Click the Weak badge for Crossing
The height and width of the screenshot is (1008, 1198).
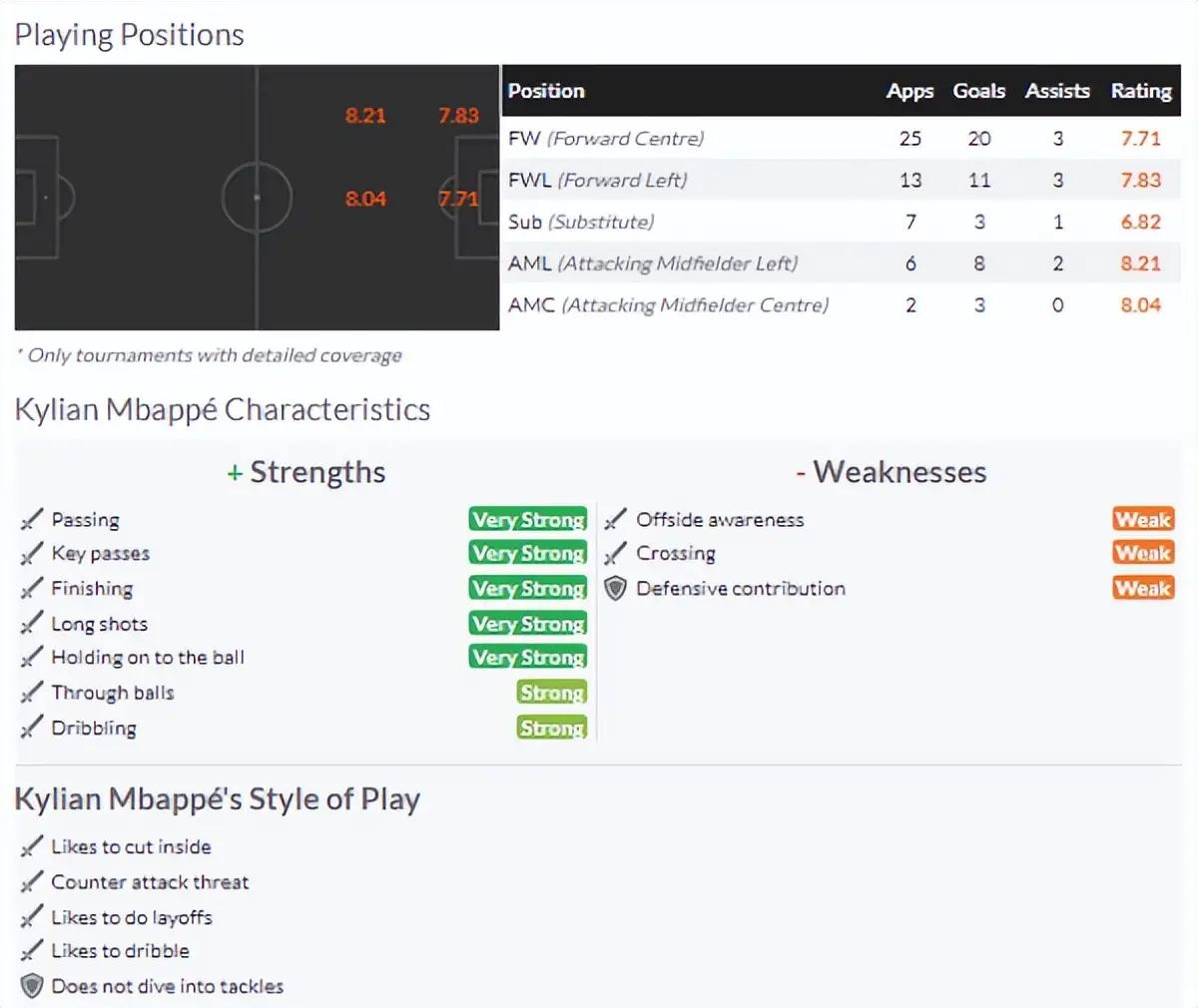pyautogui.click(x=1143, y=553)
